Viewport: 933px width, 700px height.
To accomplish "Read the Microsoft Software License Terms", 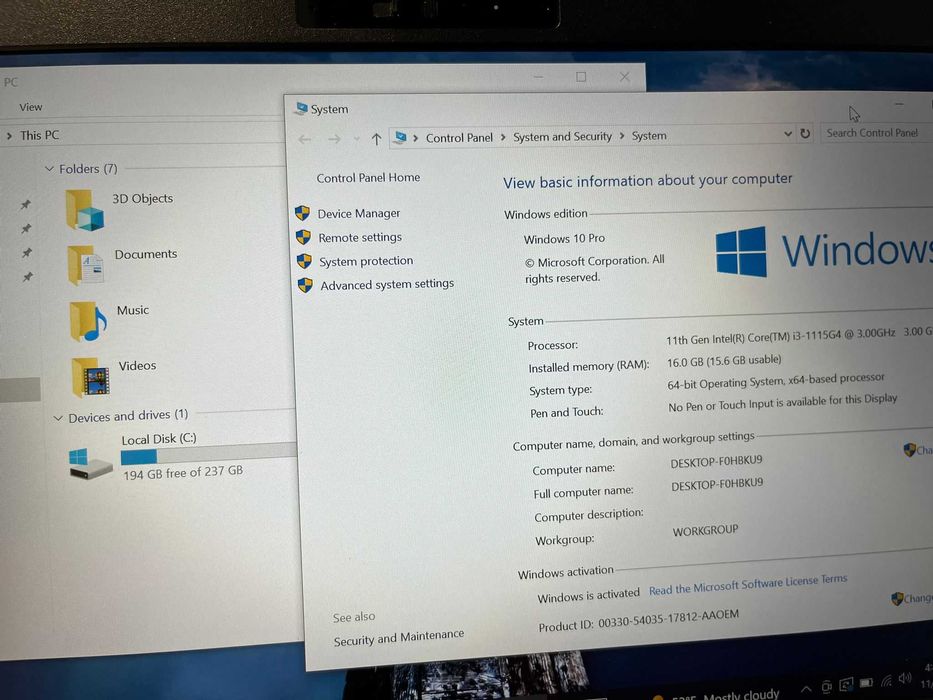I will (748, 585).
